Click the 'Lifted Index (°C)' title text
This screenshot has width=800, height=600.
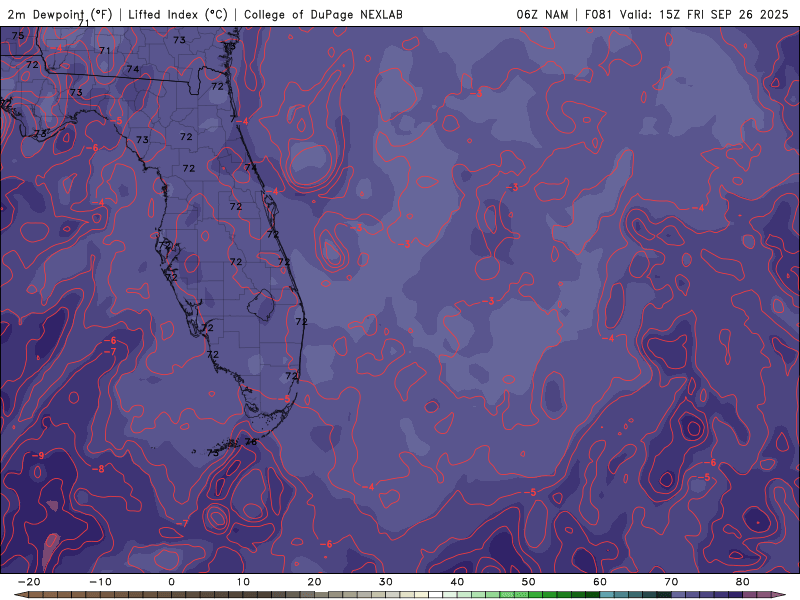(178, 14)
